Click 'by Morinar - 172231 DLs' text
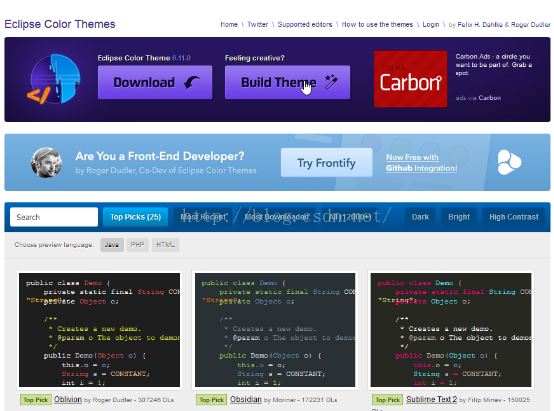 (x=301, y=400)
